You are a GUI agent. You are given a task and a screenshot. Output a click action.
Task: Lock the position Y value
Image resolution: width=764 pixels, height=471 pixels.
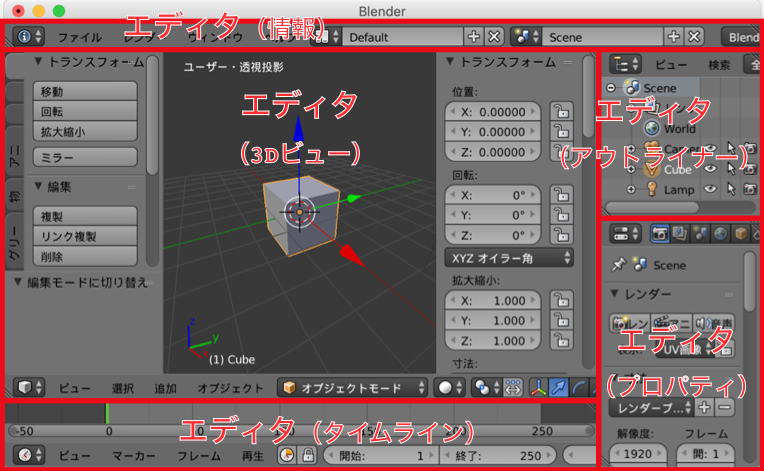(x=561, y=132)
